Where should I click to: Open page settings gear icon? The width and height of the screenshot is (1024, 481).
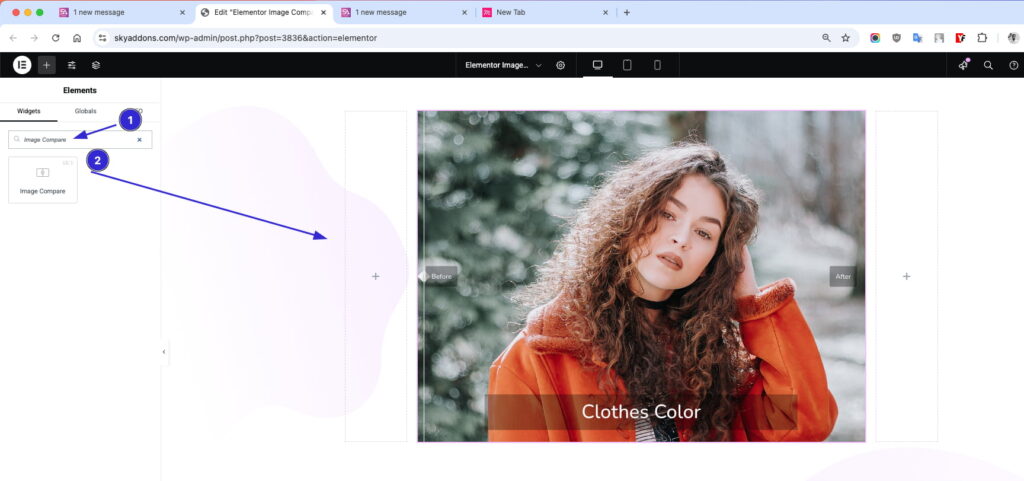560,65
